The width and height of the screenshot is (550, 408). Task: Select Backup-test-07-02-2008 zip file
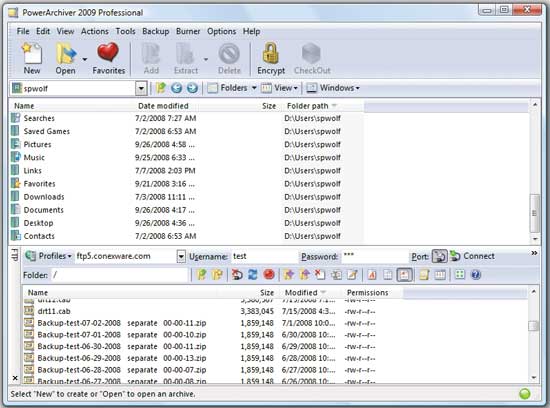pyautogui.click(x=122, y=323)
